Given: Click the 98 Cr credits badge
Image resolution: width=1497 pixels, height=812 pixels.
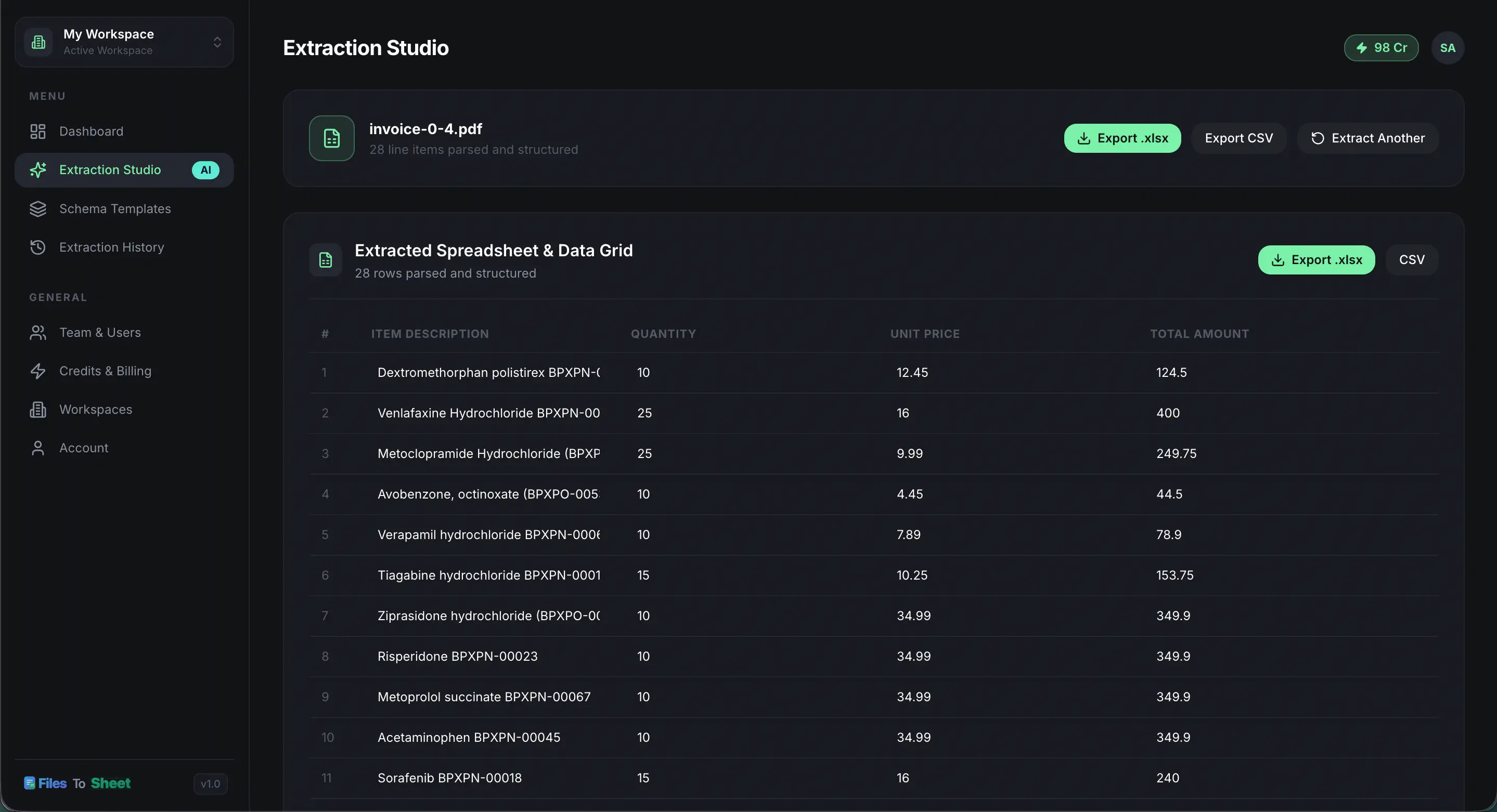Looking at the screenshot, I should tap(1381, 48).
